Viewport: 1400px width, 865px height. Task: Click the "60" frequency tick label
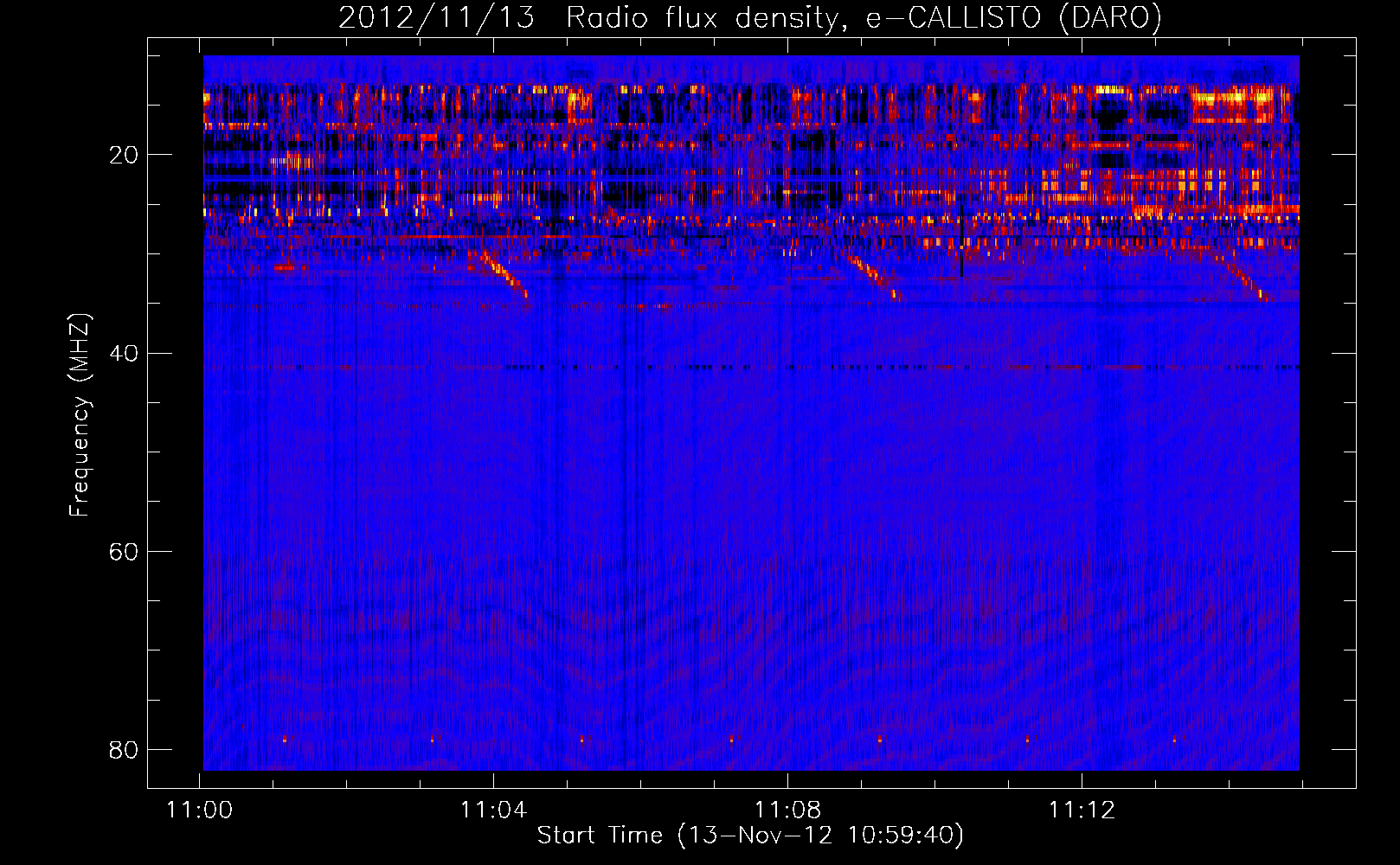(124, 551)
